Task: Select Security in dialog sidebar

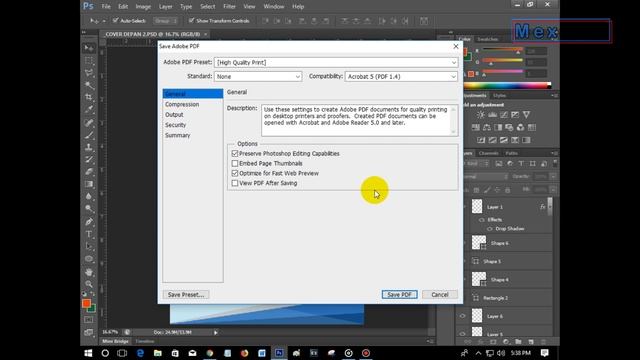Action: 176,125
